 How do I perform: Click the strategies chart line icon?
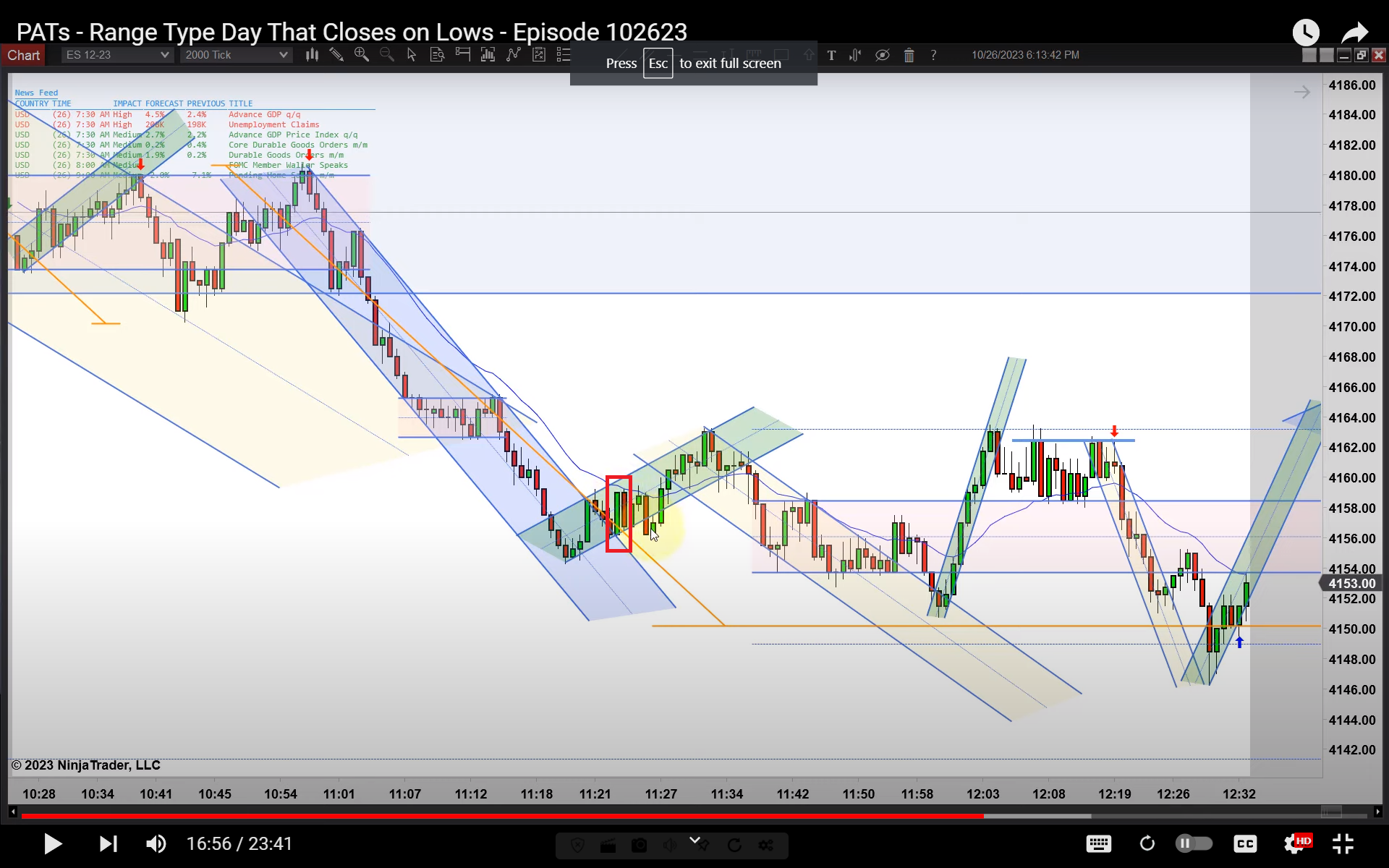[514, 55]
